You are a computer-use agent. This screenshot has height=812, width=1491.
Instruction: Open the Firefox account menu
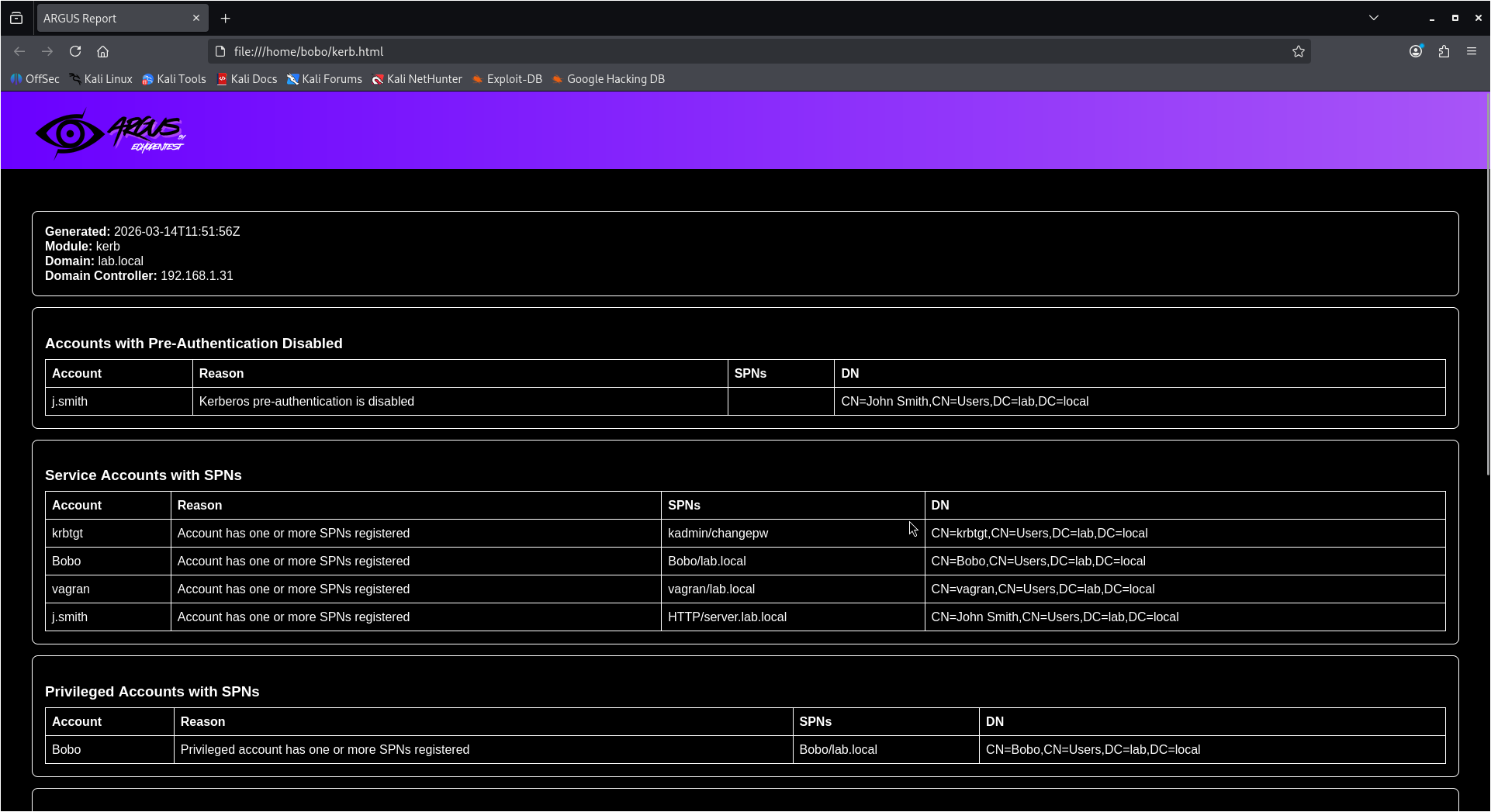1416,51
